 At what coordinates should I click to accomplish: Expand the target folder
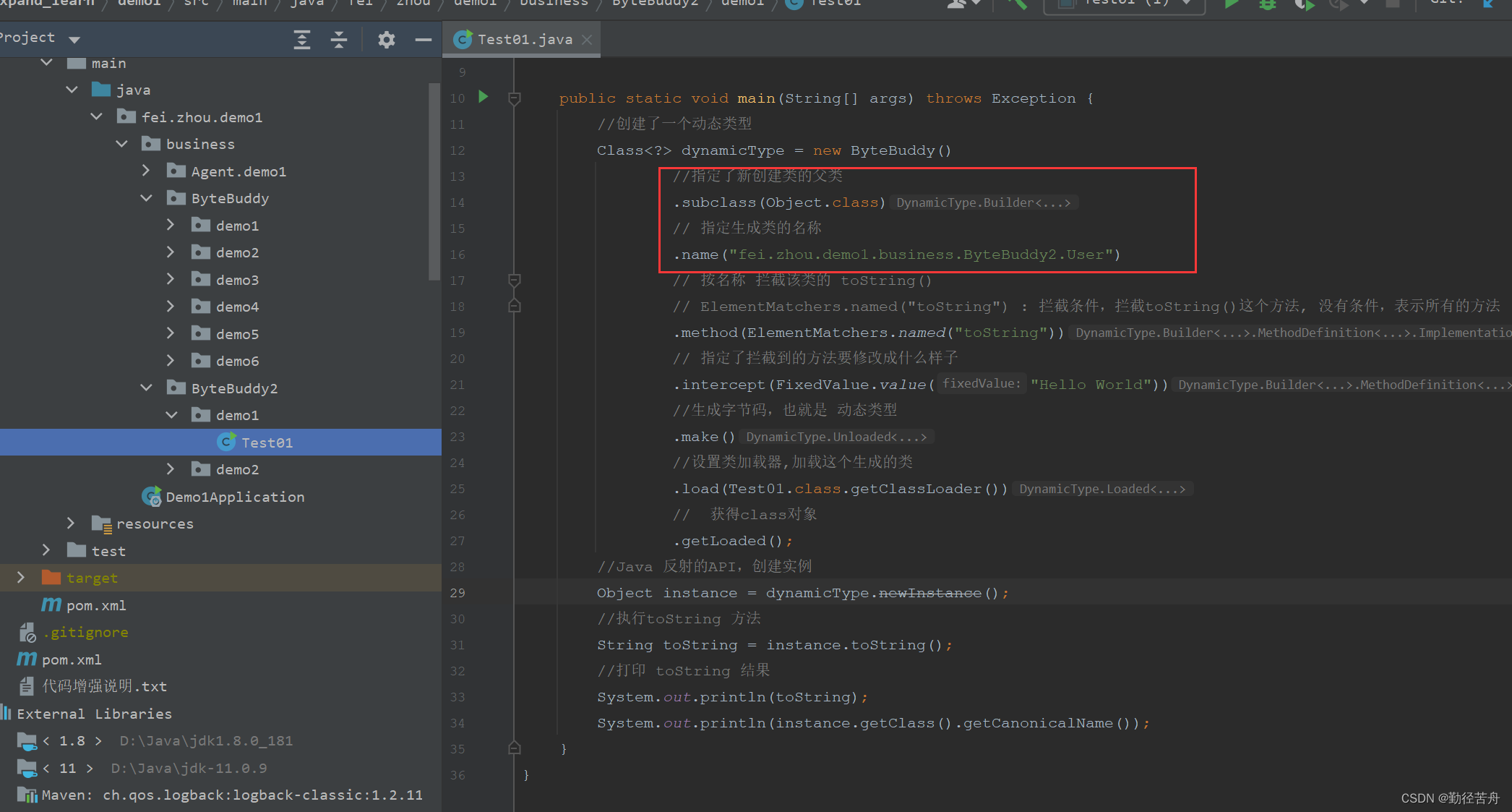[x=21, y=577]
